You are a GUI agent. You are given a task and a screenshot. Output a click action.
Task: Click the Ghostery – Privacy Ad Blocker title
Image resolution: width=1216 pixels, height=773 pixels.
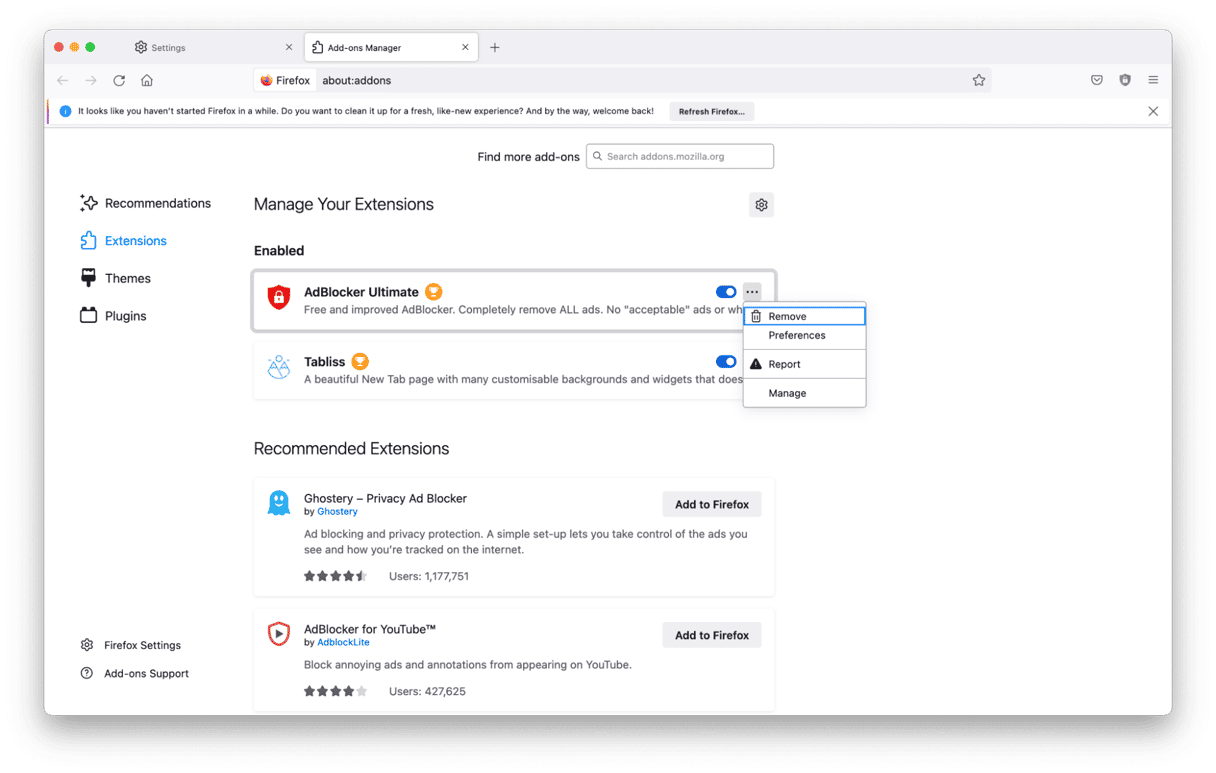pyautogui.click(x=385, y=498)
